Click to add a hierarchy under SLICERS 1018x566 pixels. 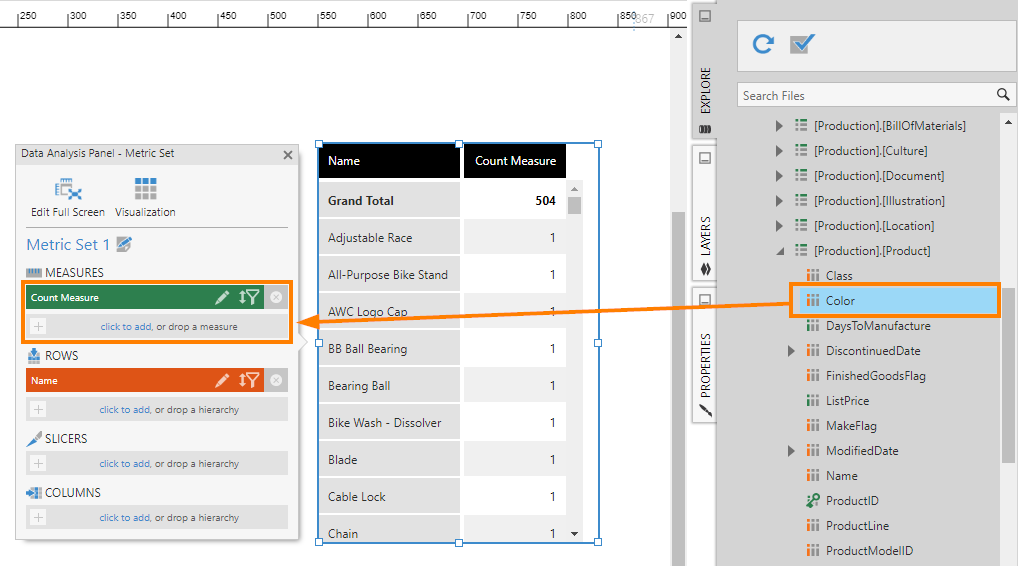tap(157, 463)
